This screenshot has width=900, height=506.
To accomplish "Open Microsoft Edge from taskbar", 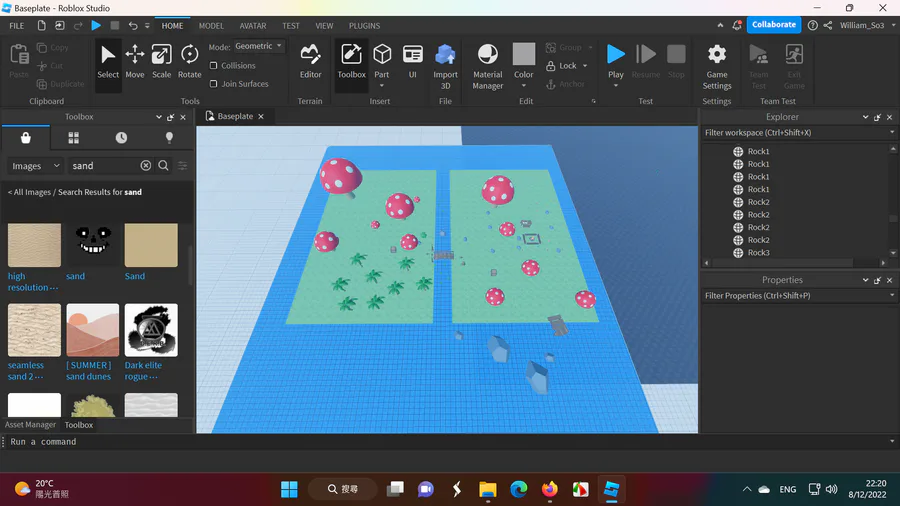I will (519, 489).
